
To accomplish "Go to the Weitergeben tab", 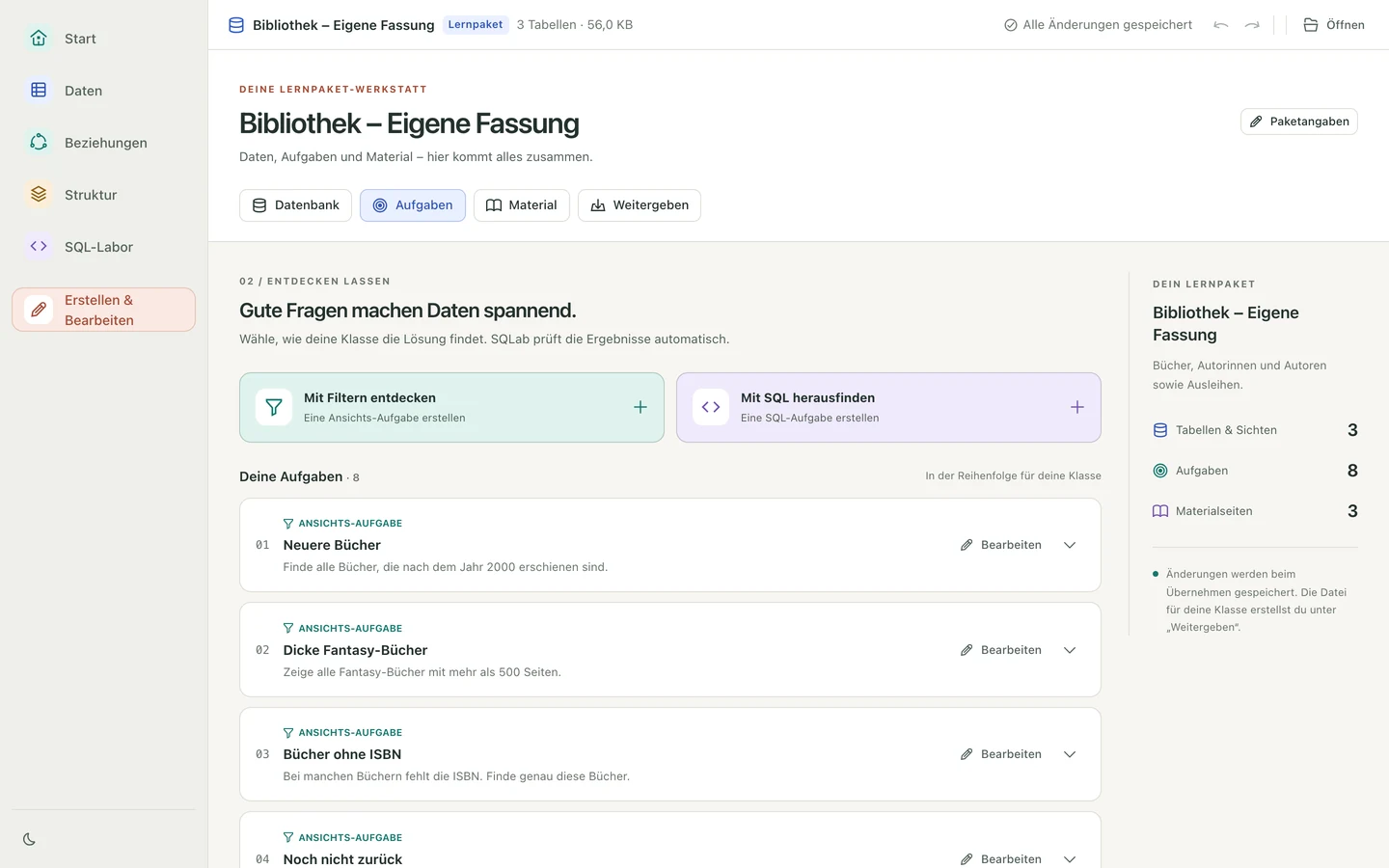I will pyautogui.click(x=640, y=205).
